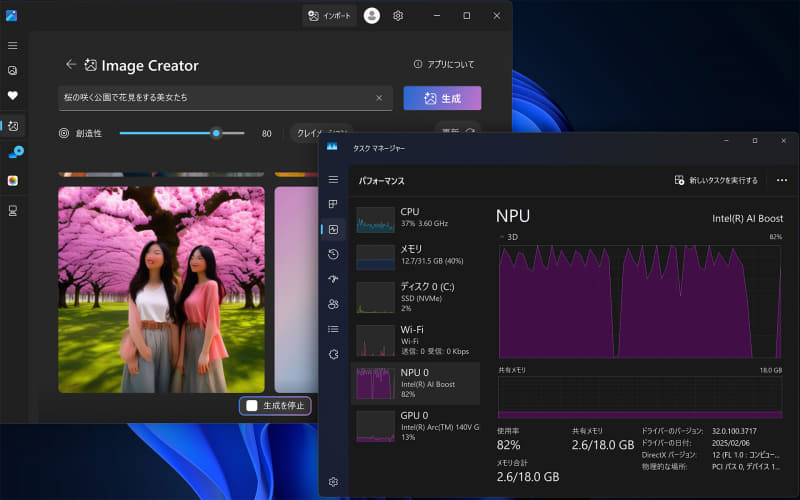This screenshot has height=500, width=800.
Task: Open Photos settings gear icon
Action: (398, 16)
